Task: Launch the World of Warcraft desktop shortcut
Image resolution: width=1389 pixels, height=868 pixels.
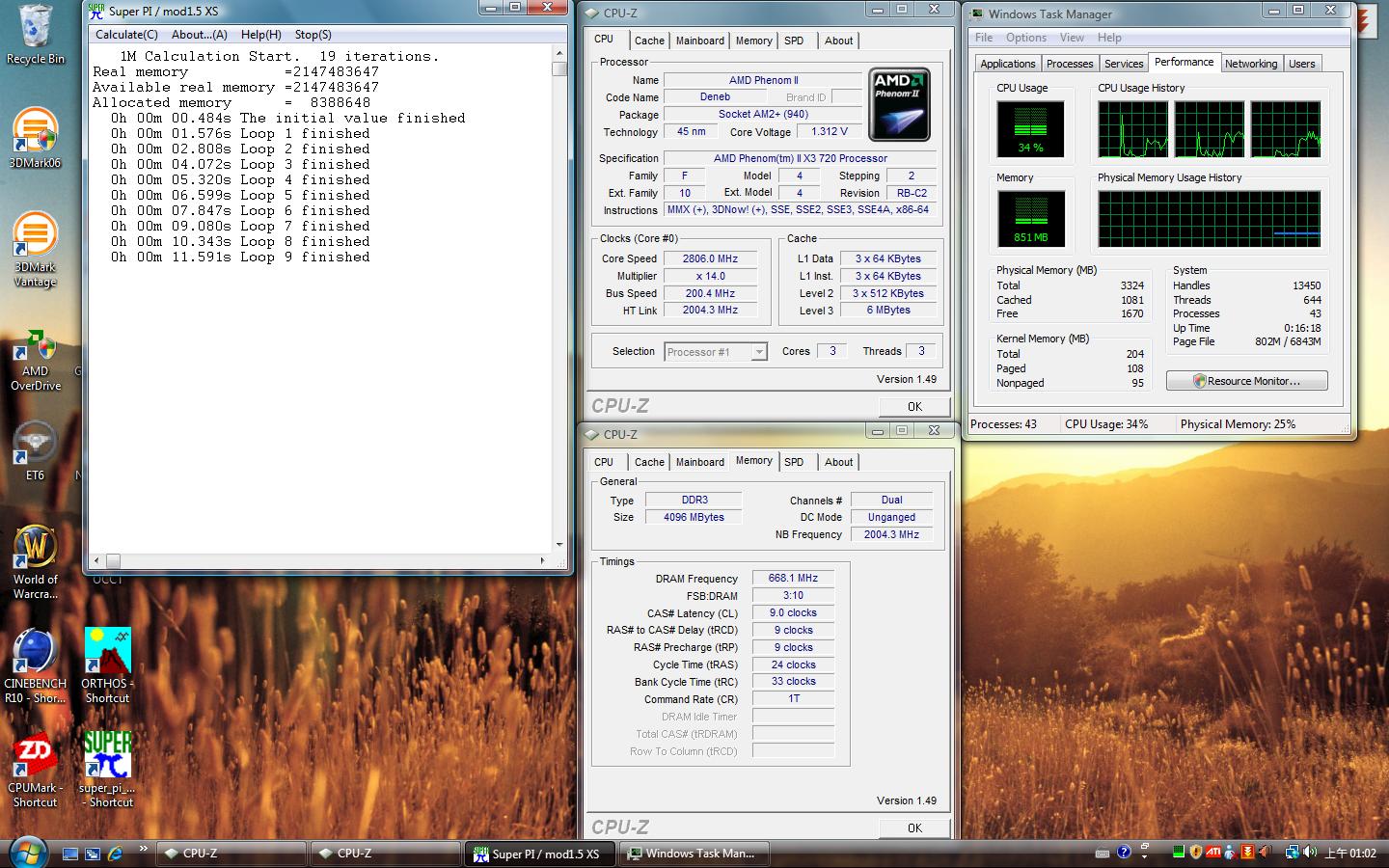Action: pos(35,563)
